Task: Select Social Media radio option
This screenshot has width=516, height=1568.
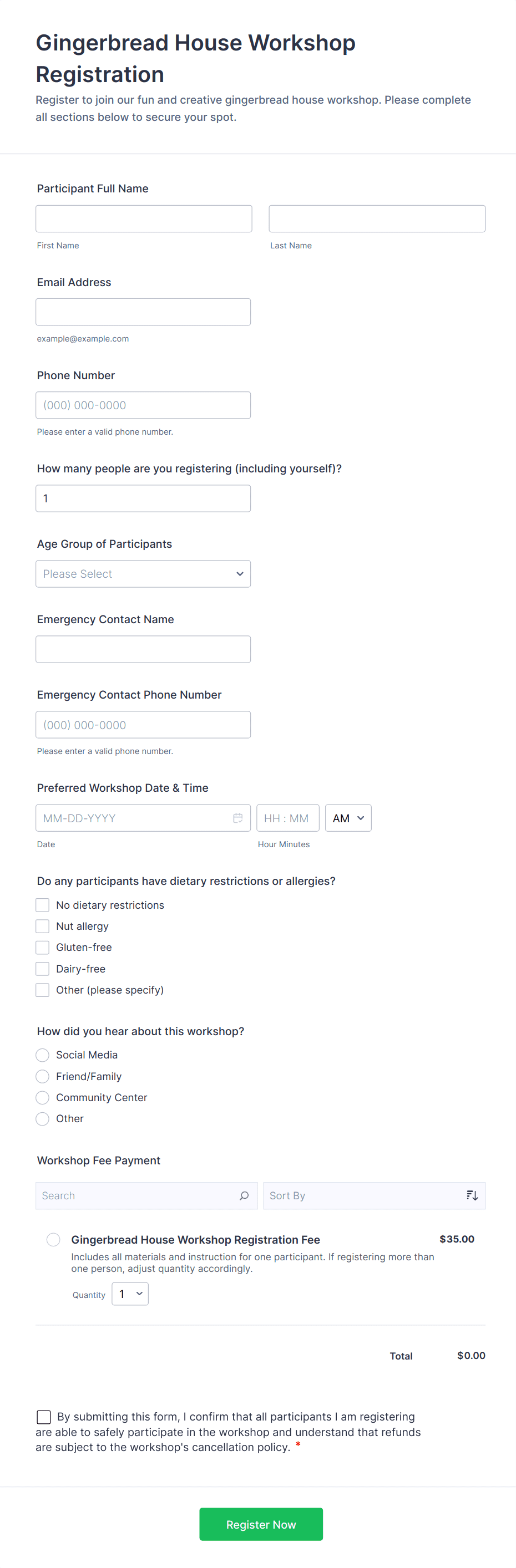Action: [43, 1055]
